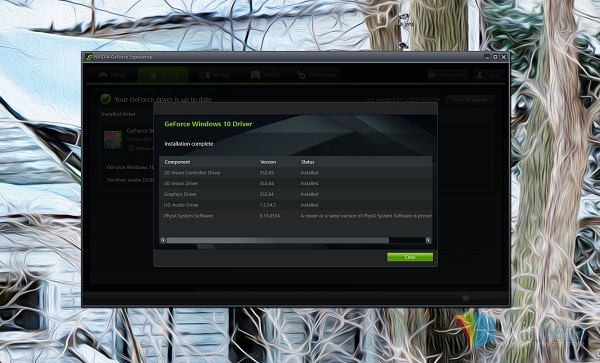Open the Preferences tab
The width and height of the screenshot is (600, 363).
(x=317, y=75)
